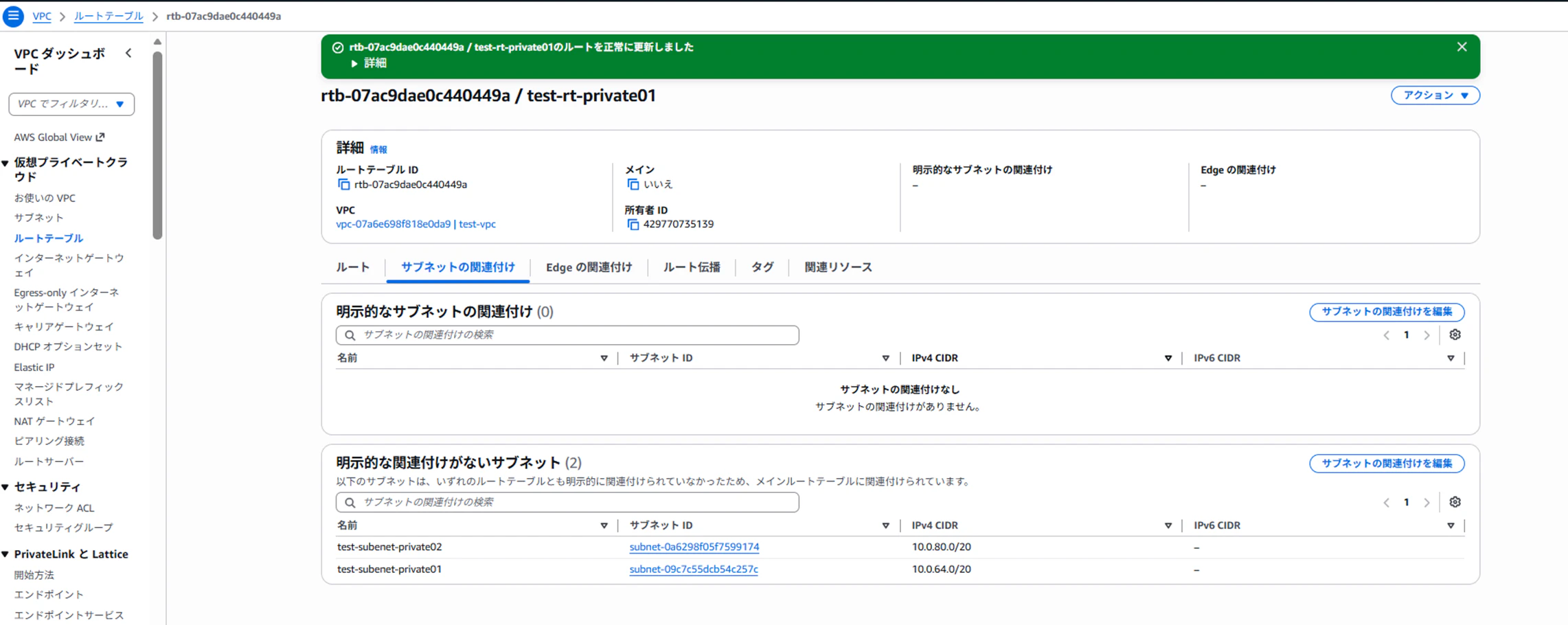Image resolution: width=1568 pixels, height=625 pixels.
Task: Switch to the ルート伝播 tab
Action: coord(692,267)
